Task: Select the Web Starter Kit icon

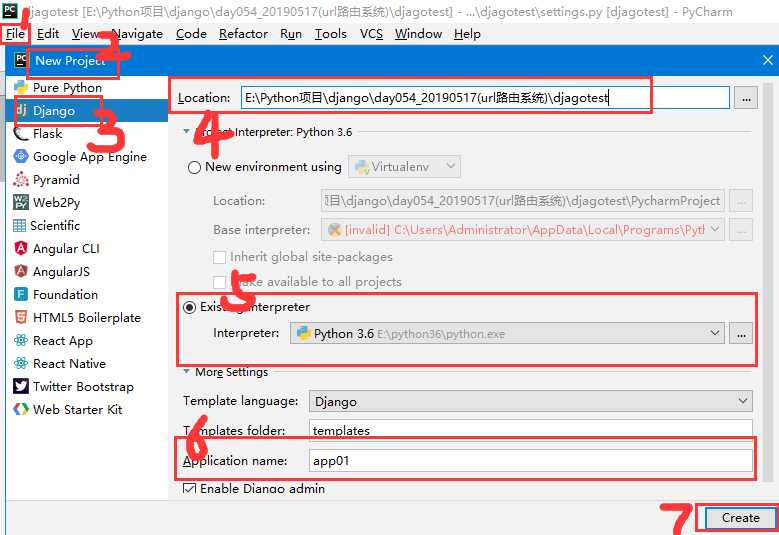Action: tap(21, 409)
